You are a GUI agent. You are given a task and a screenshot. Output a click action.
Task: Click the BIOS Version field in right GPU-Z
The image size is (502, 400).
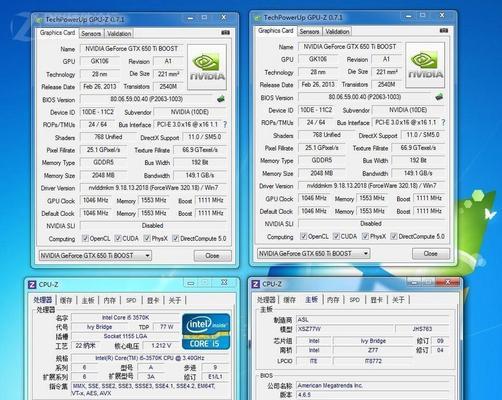coord(365,97)
